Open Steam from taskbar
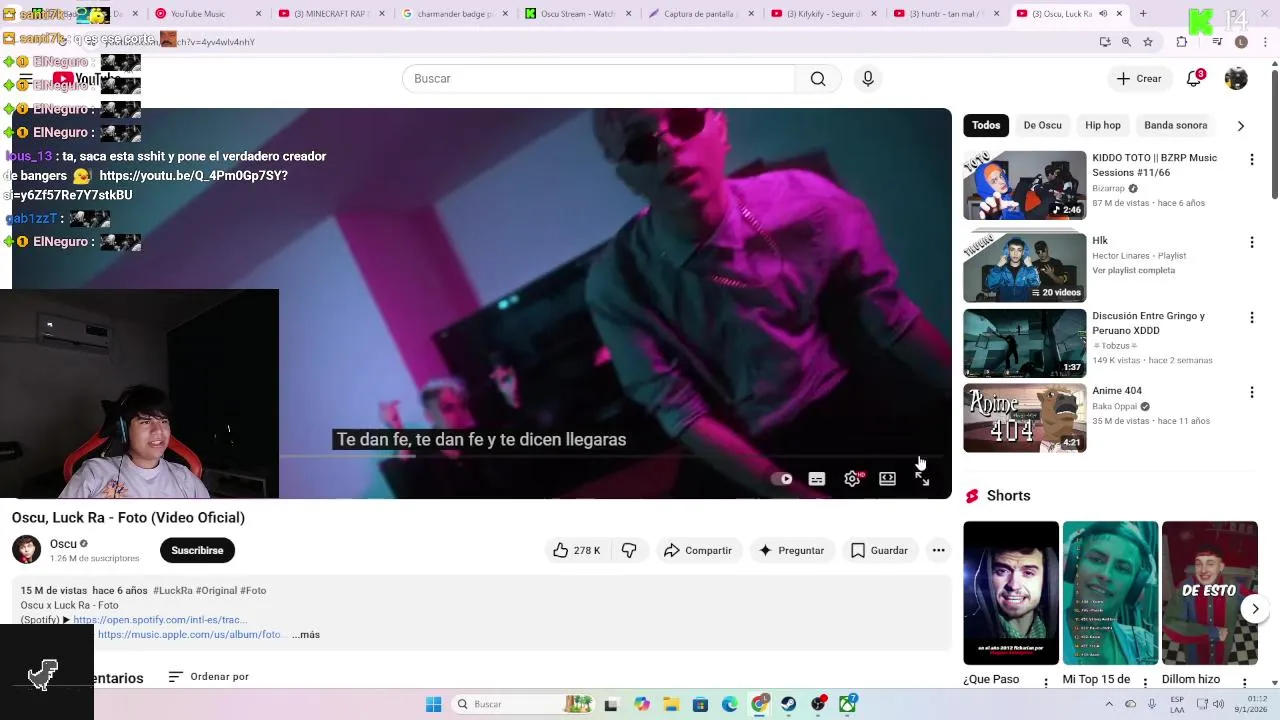1280x720 pixels. coord(789,704)
